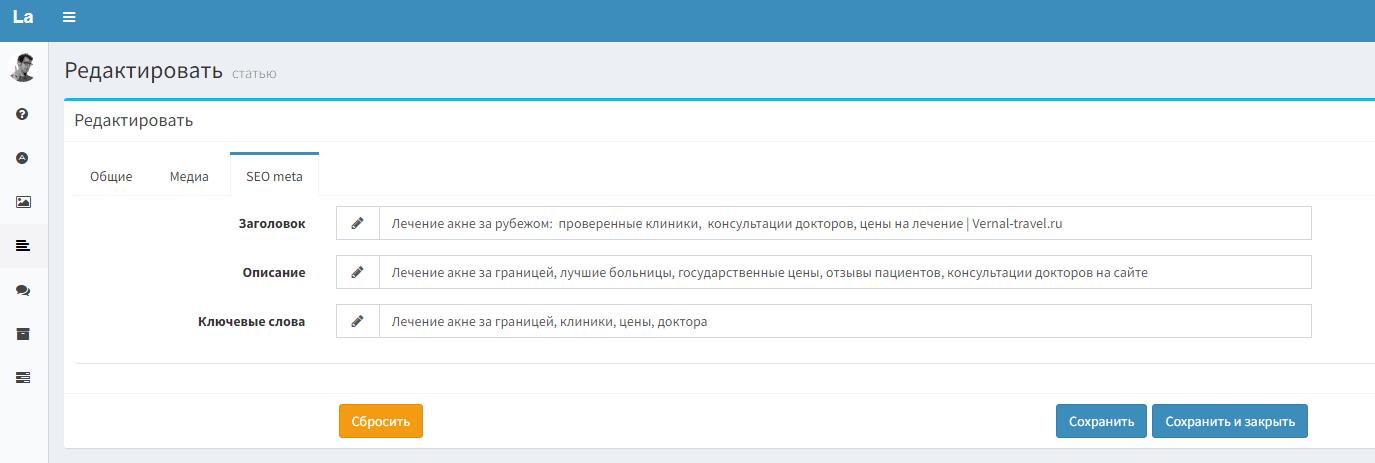Viewport: 1375px width, 463px height.
Task: Click the Сохранить button
Action: [1101, 421]
